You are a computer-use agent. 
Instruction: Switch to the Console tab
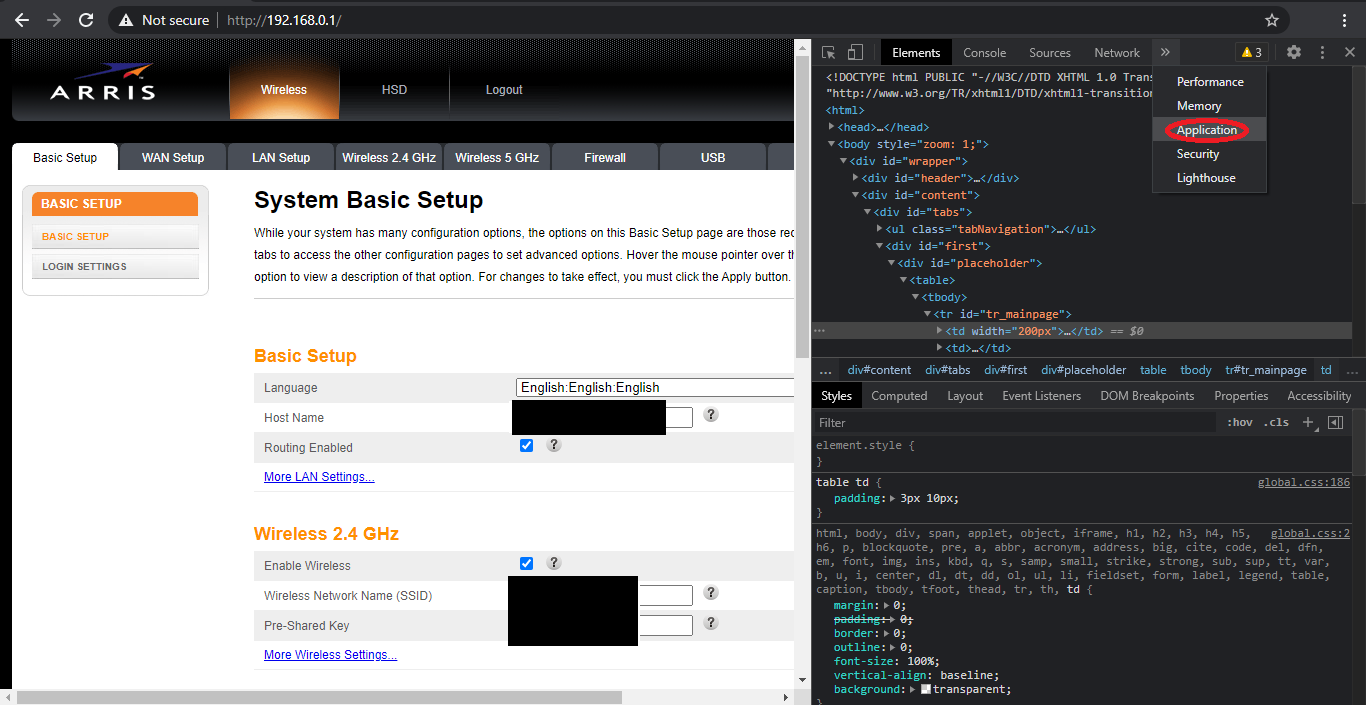pyautogui.click(x=985, y=53)
